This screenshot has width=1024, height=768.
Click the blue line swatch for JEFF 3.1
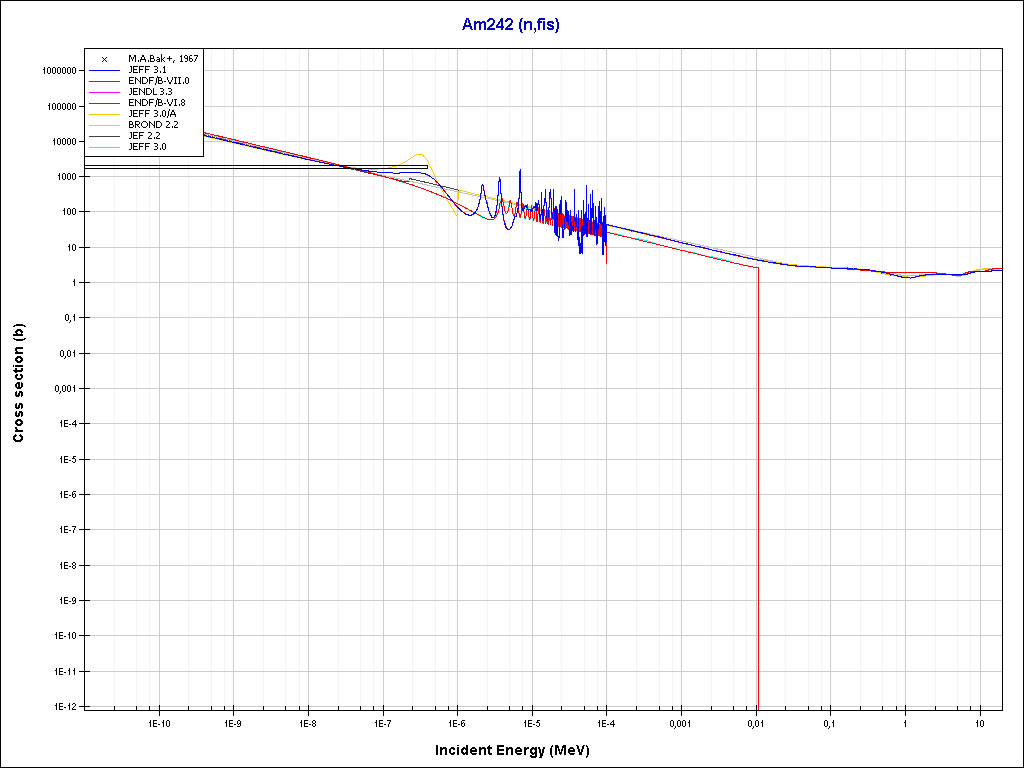point(104,70)
